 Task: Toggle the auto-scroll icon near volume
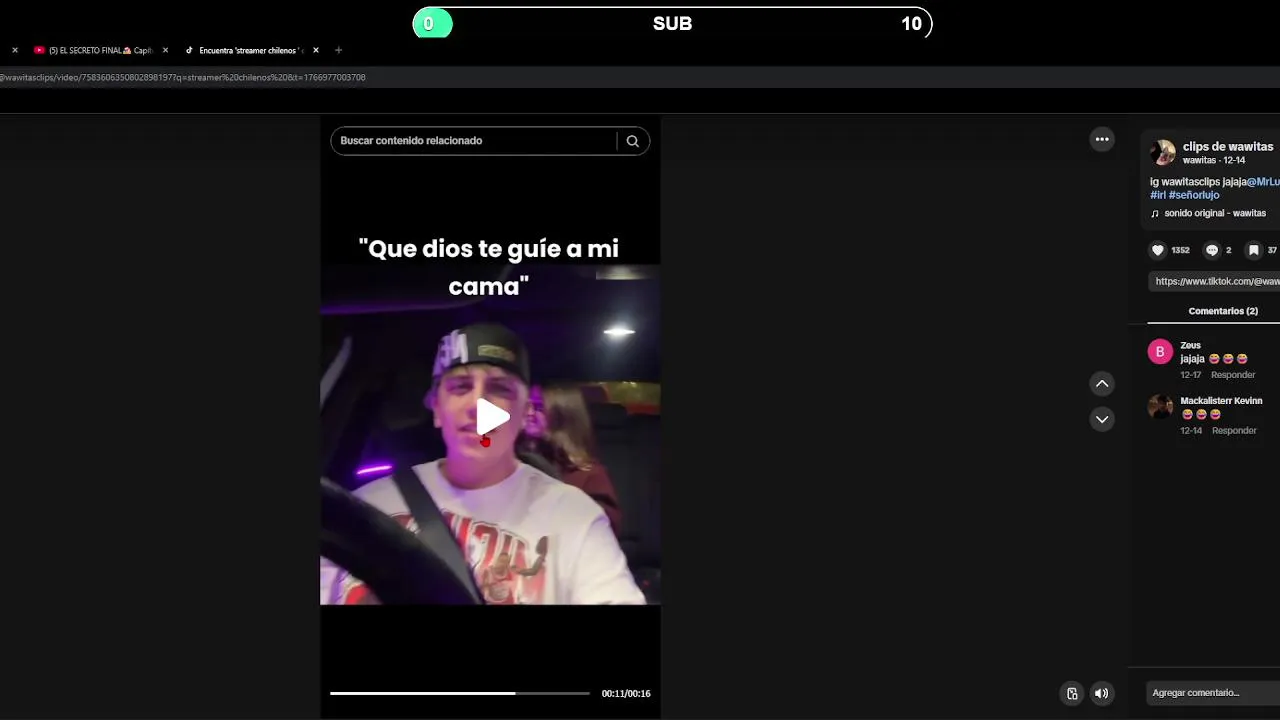[1072, 693]
